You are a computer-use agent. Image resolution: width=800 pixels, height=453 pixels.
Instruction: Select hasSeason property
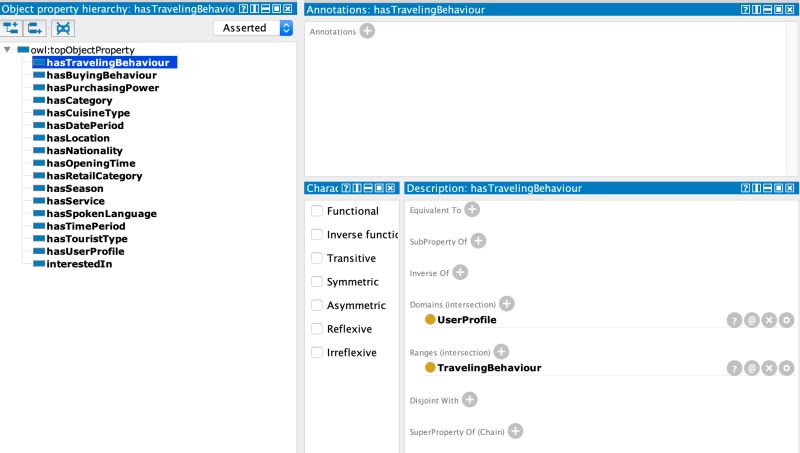click(74, 188)
